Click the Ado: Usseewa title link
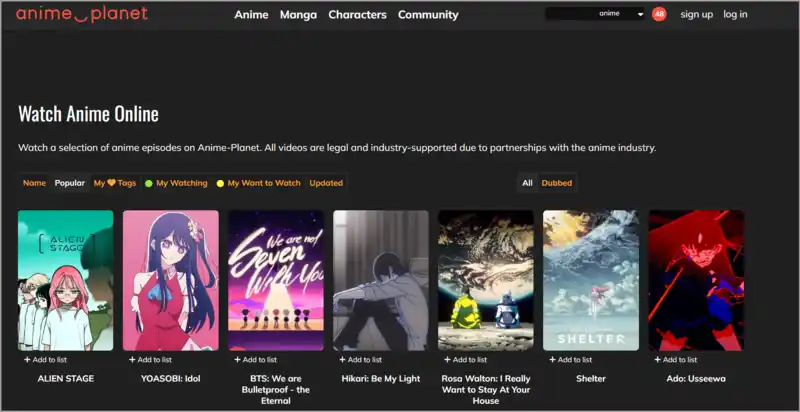The height and width of the screenshot is (412, 800). pos(696,379)
